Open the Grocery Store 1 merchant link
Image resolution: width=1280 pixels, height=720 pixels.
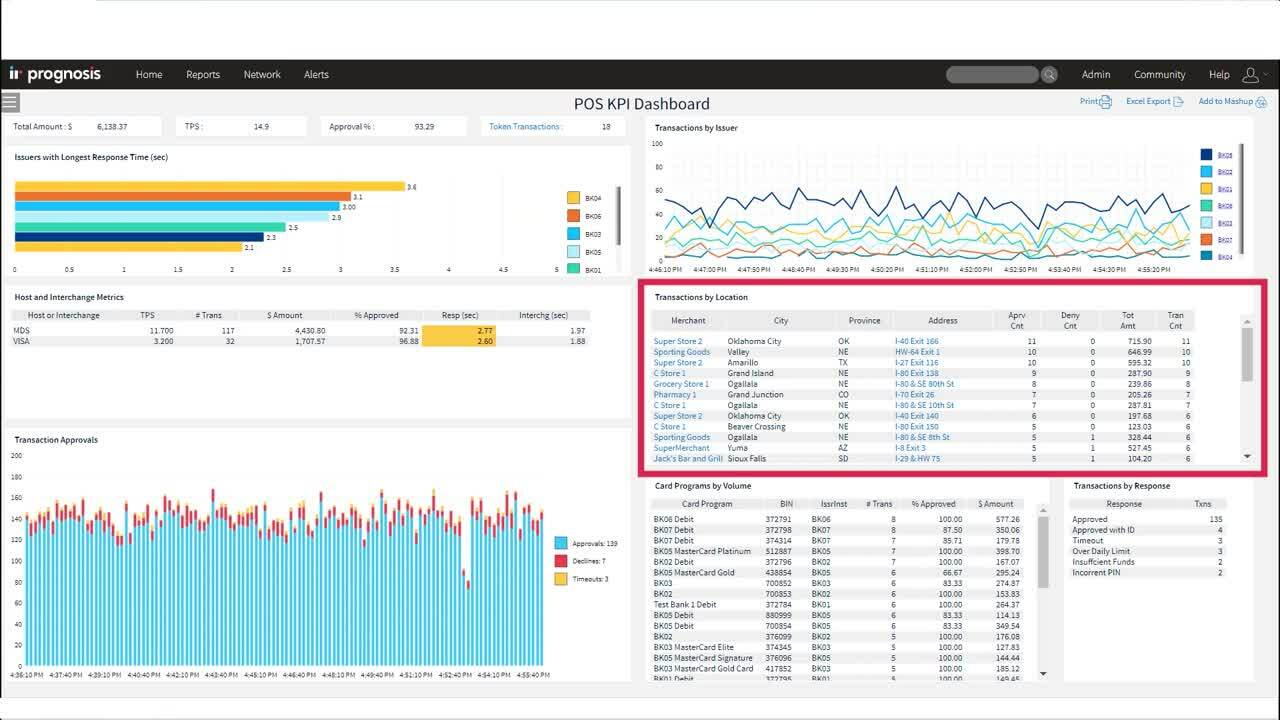click(681, 384)
